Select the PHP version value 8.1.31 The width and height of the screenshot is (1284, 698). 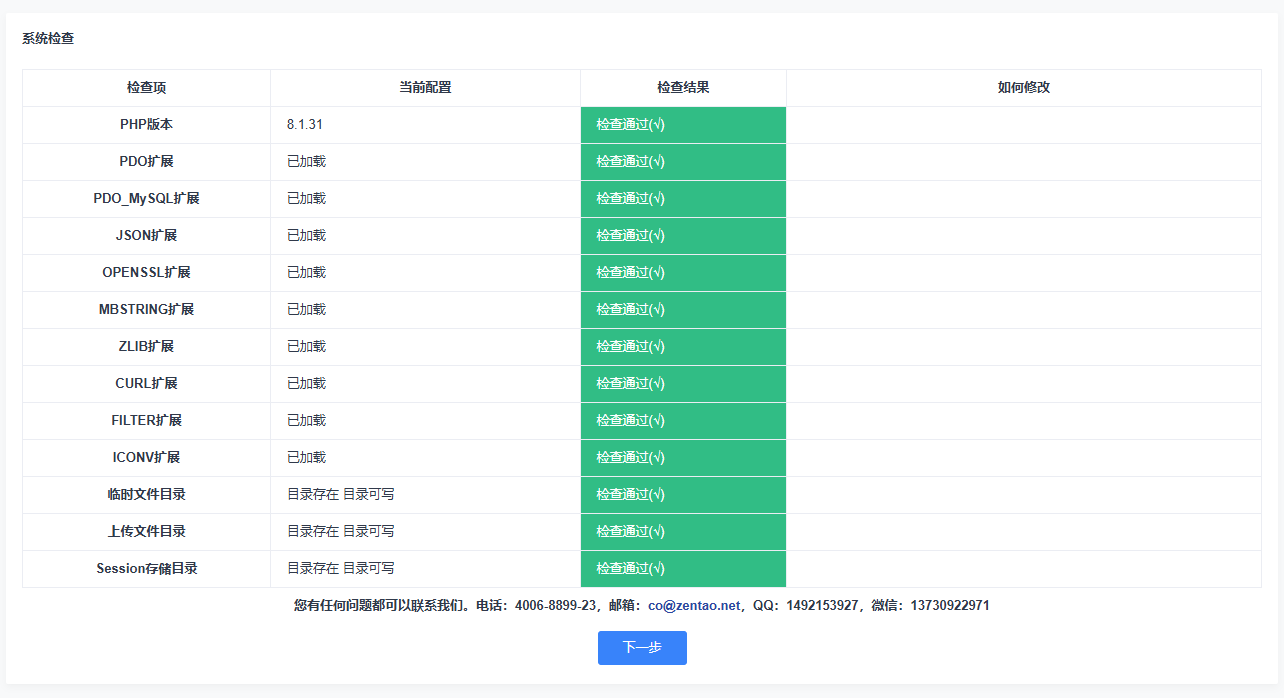click(x=304, y=125)
